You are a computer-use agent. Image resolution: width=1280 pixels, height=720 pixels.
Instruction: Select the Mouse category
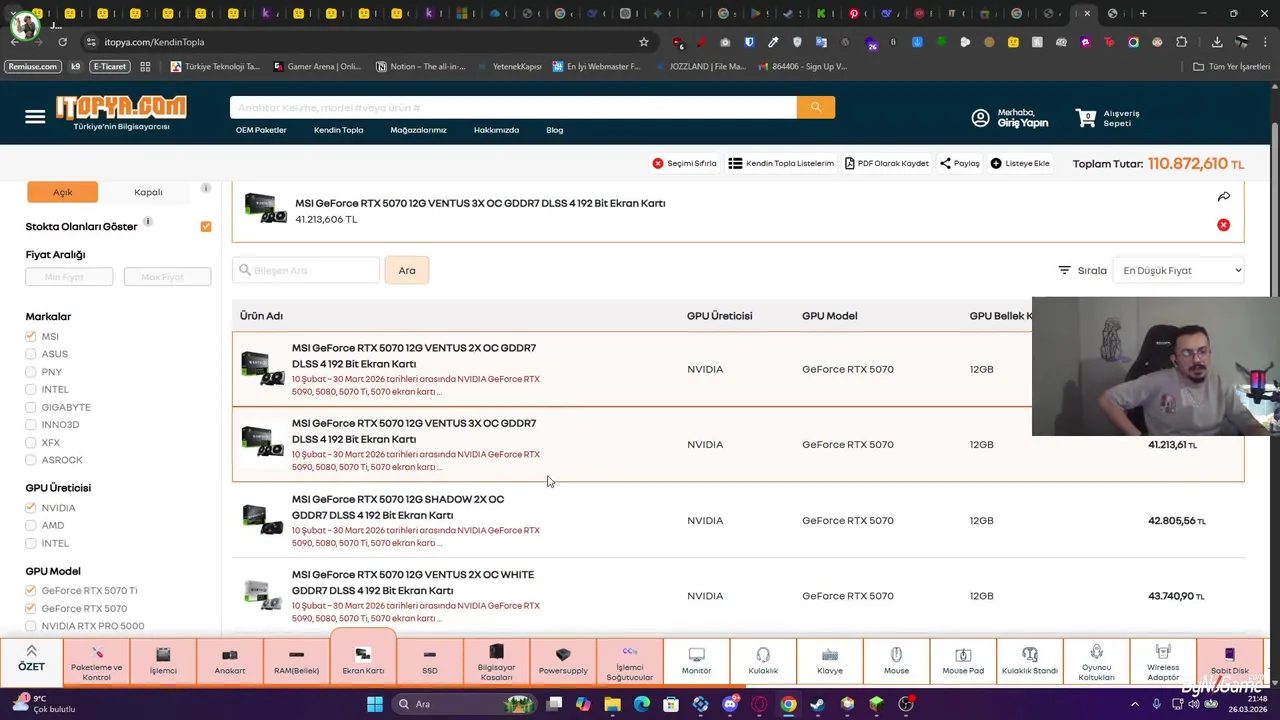896,660
